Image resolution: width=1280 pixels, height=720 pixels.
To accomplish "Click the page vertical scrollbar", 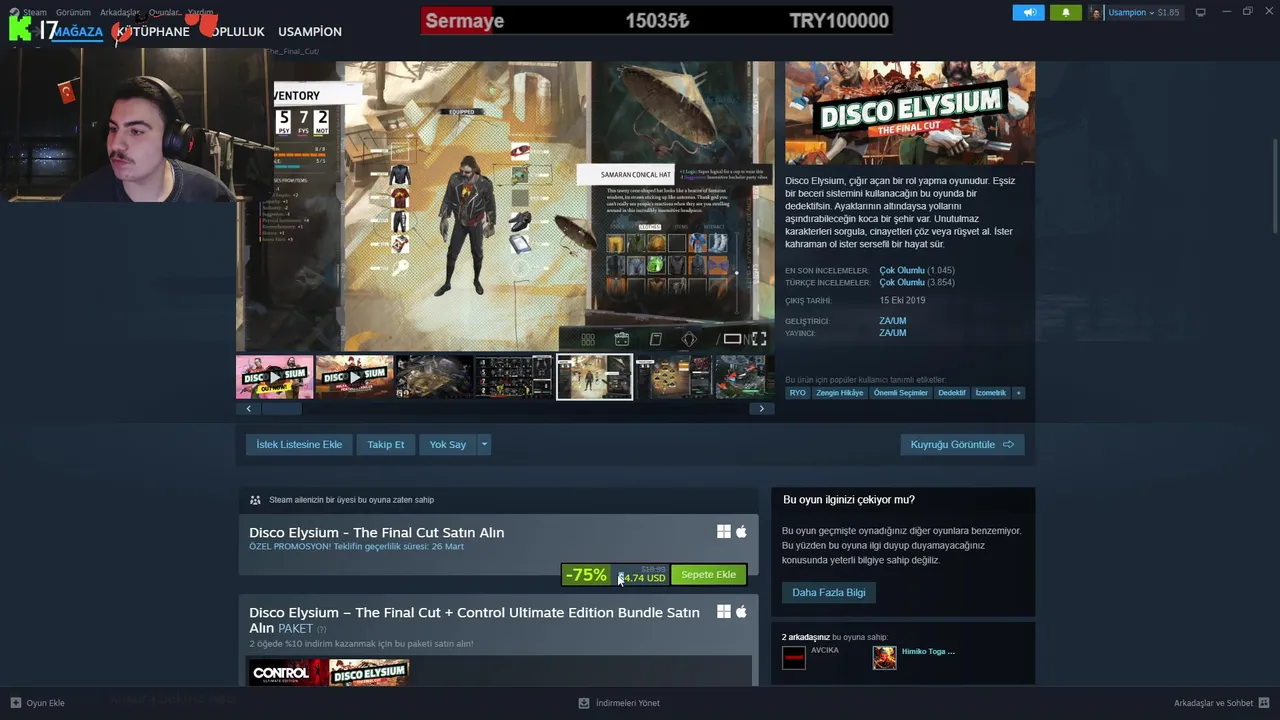I will pos(1275,188).
